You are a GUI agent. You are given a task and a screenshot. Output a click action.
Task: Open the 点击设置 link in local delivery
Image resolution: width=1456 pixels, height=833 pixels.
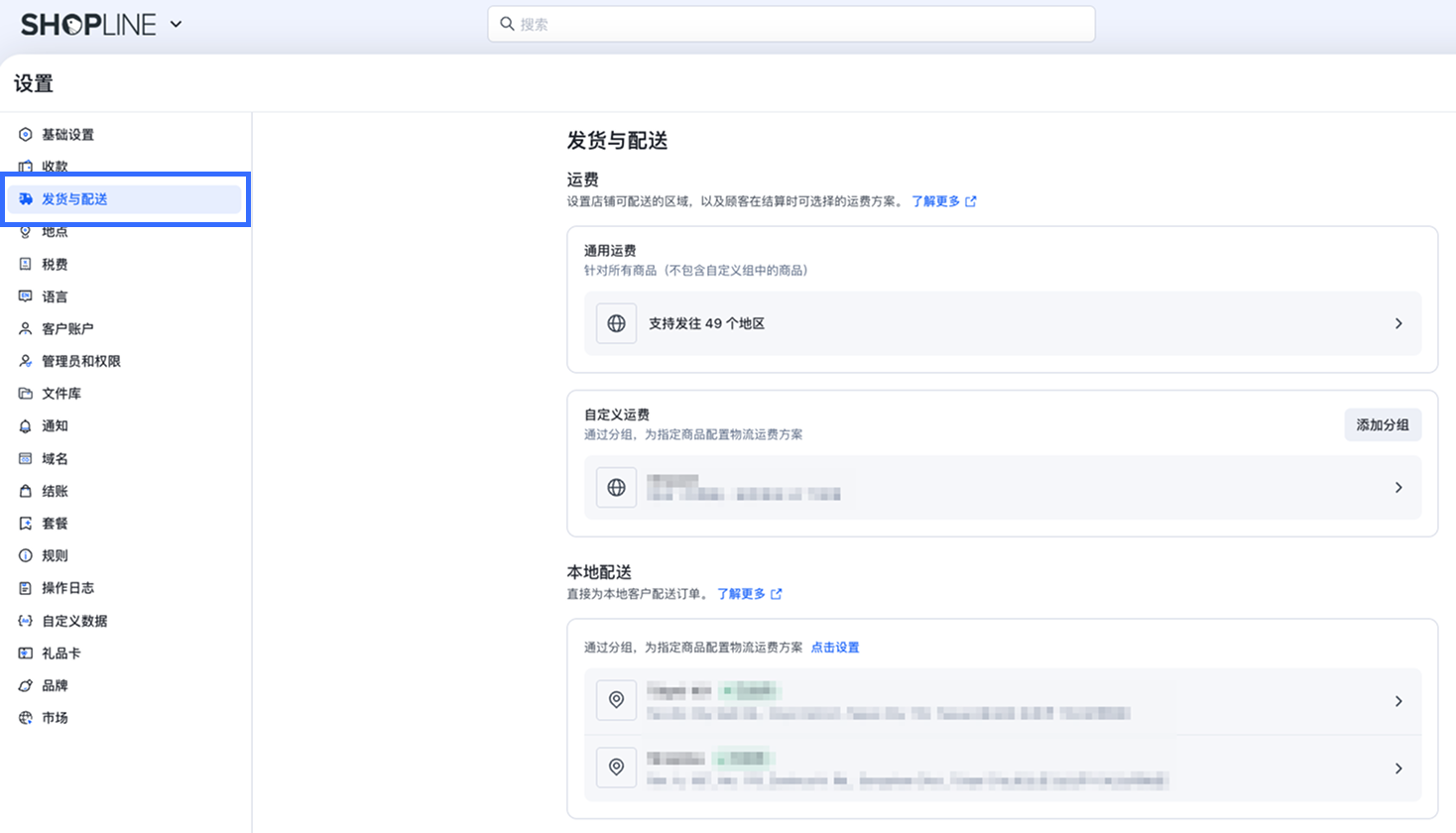(835, 648)
